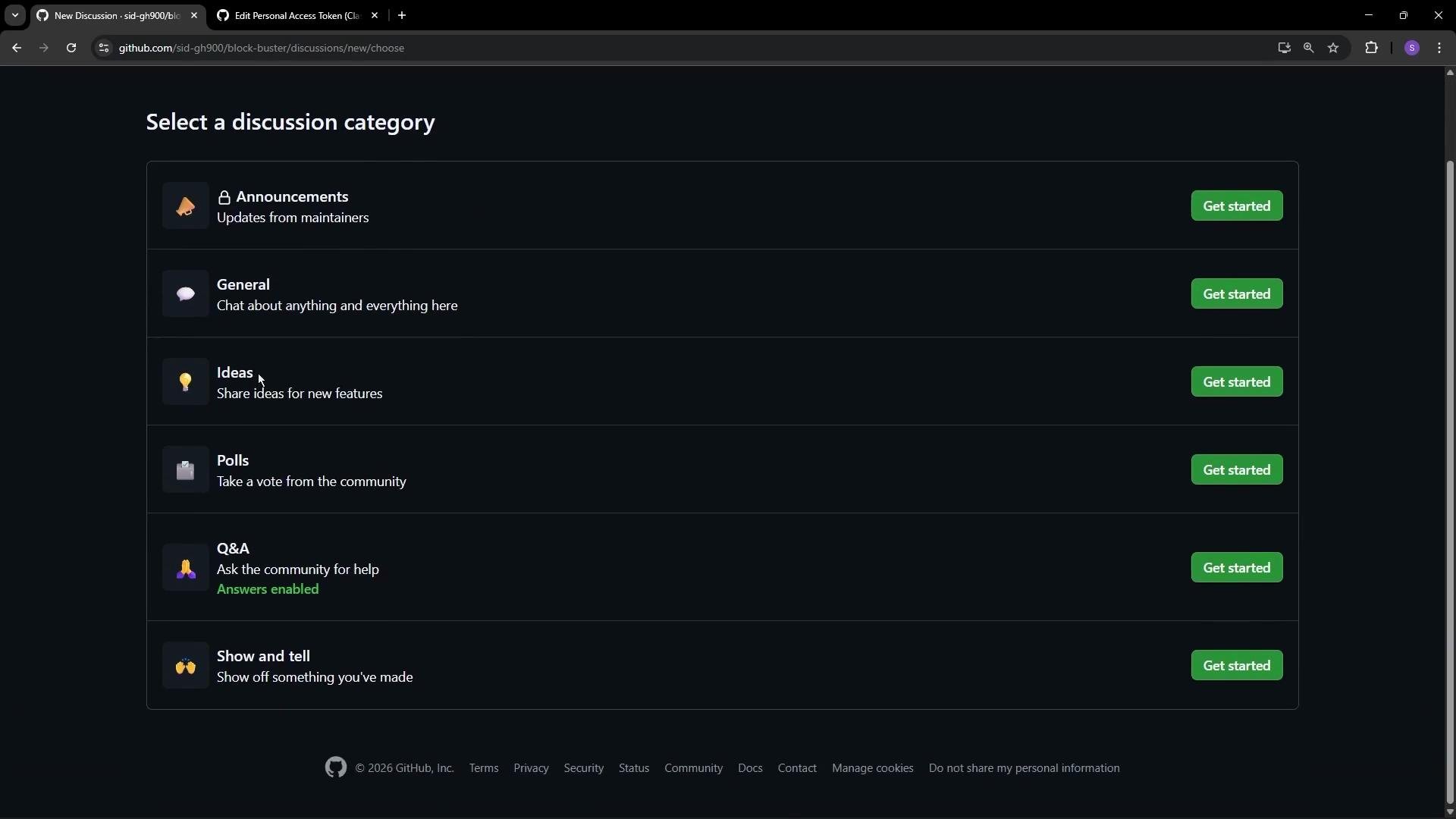The image size is (1456, 819).
Task: Get started with Show and tell category
Action: 1238,666
